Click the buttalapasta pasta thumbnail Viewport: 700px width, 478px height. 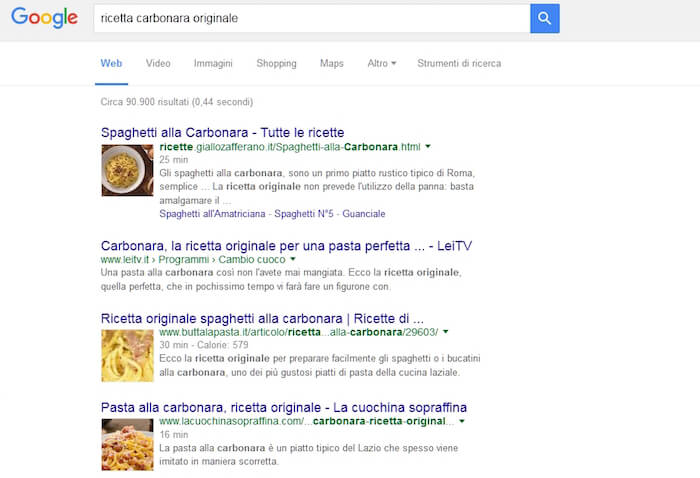coord(127,356)
